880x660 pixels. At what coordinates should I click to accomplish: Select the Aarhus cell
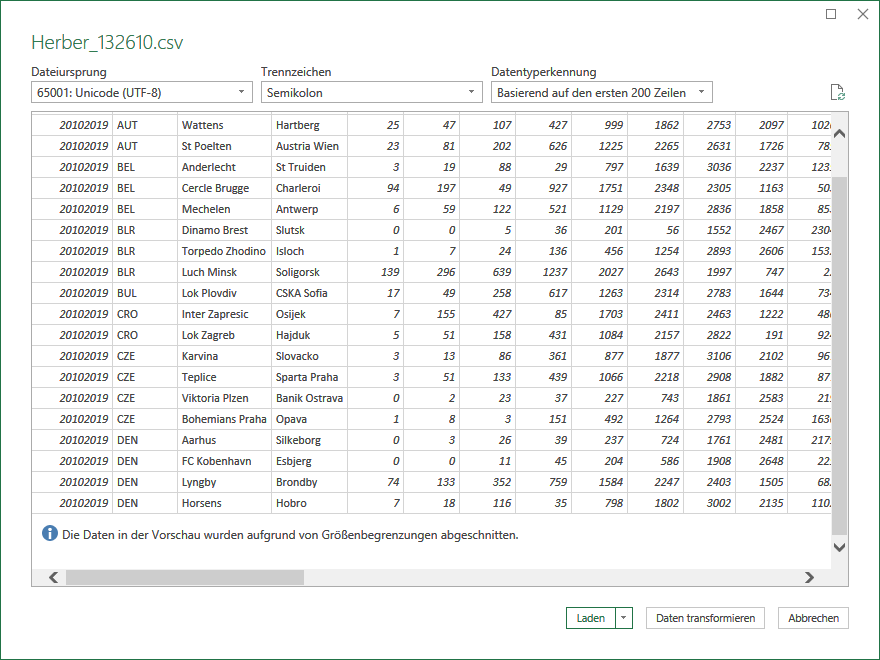[224, 441]
